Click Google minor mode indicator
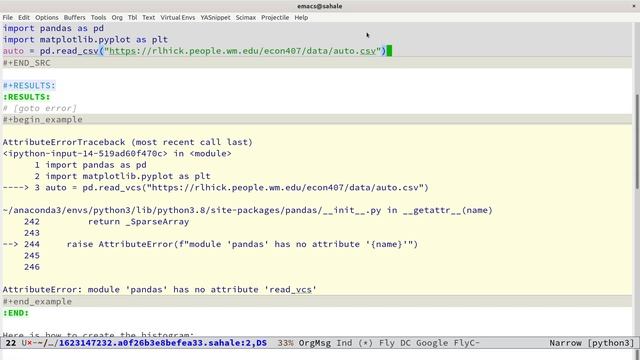The height and width of the screenshot is (360, 640). click(x=432, y=343)
